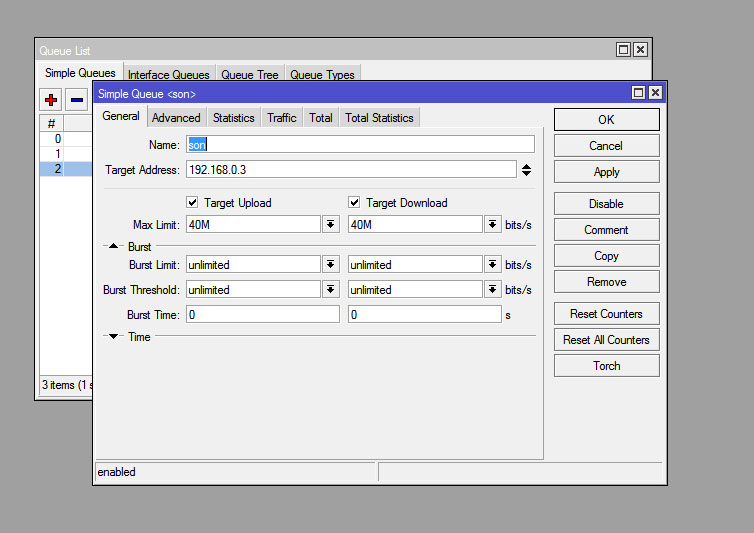
Task: Click the Target Address up-down arrows icon
Action: tap(526, 170)
